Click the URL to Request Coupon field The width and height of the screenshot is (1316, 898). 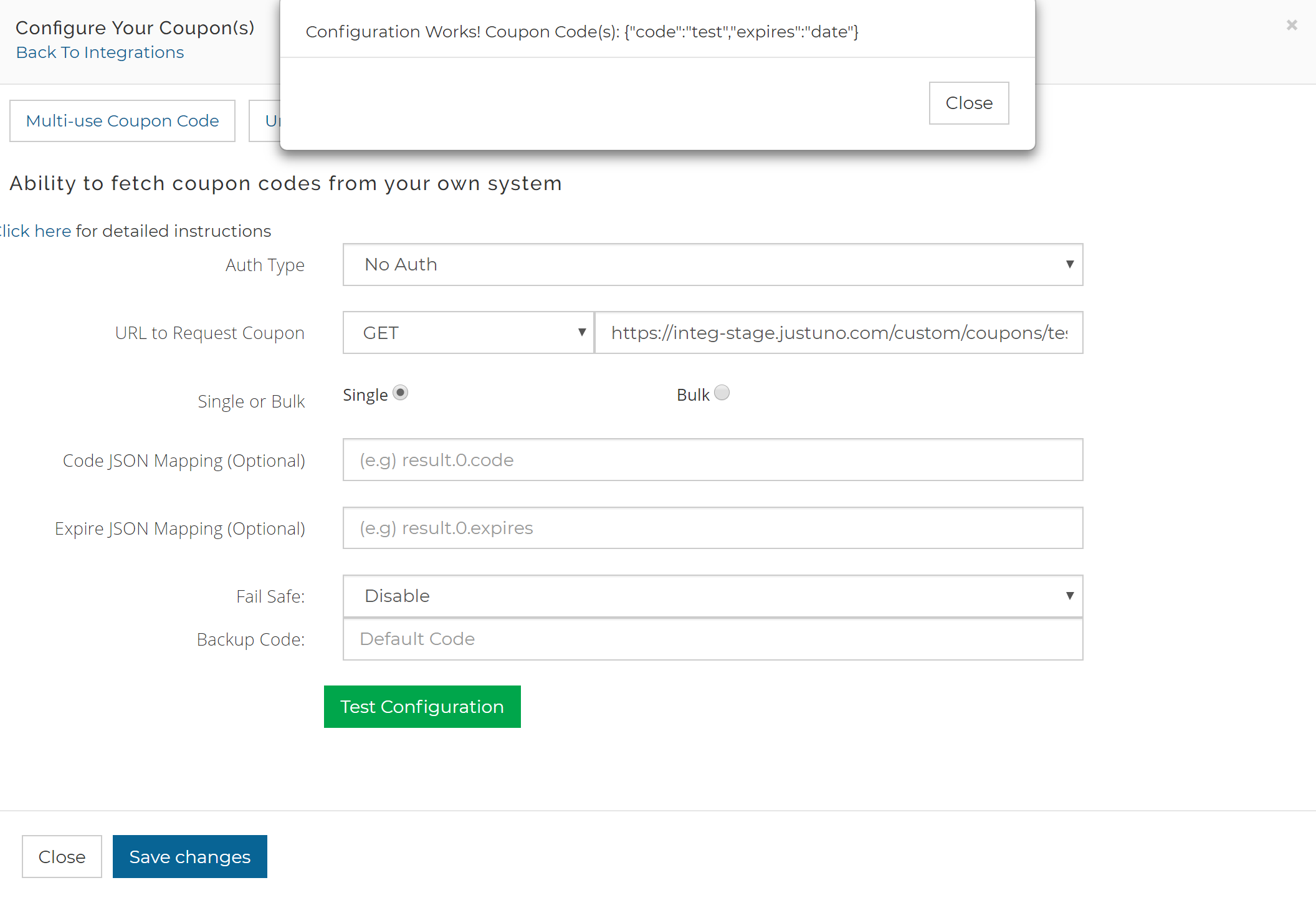[x=839, y=332]
